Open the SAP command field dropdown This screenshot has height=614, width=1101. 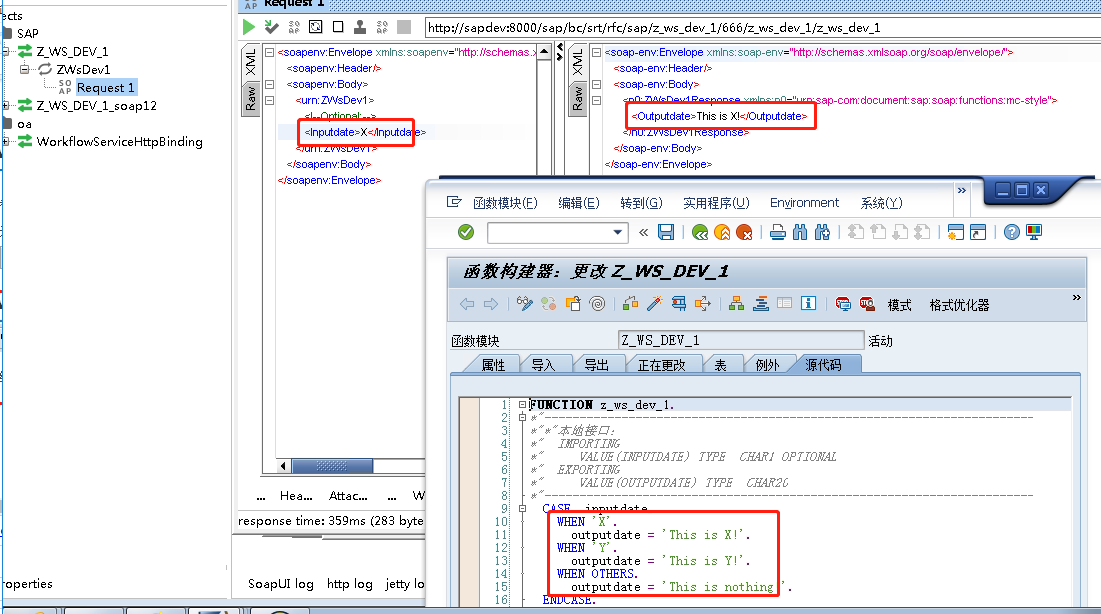click(617, 232)
